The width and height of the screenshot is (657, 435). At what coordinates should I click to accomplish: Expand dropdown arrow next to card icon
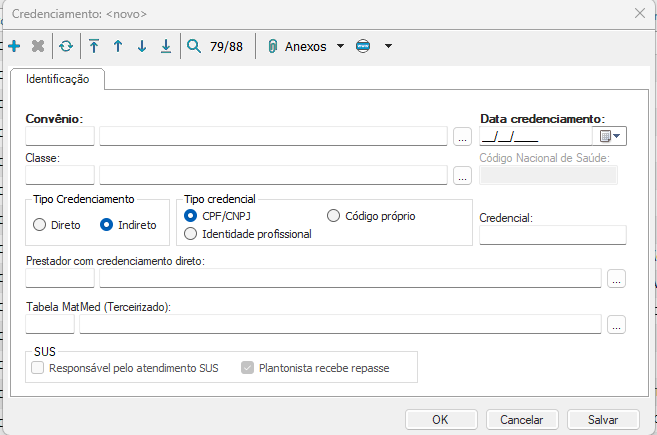(x=388, y=46)
